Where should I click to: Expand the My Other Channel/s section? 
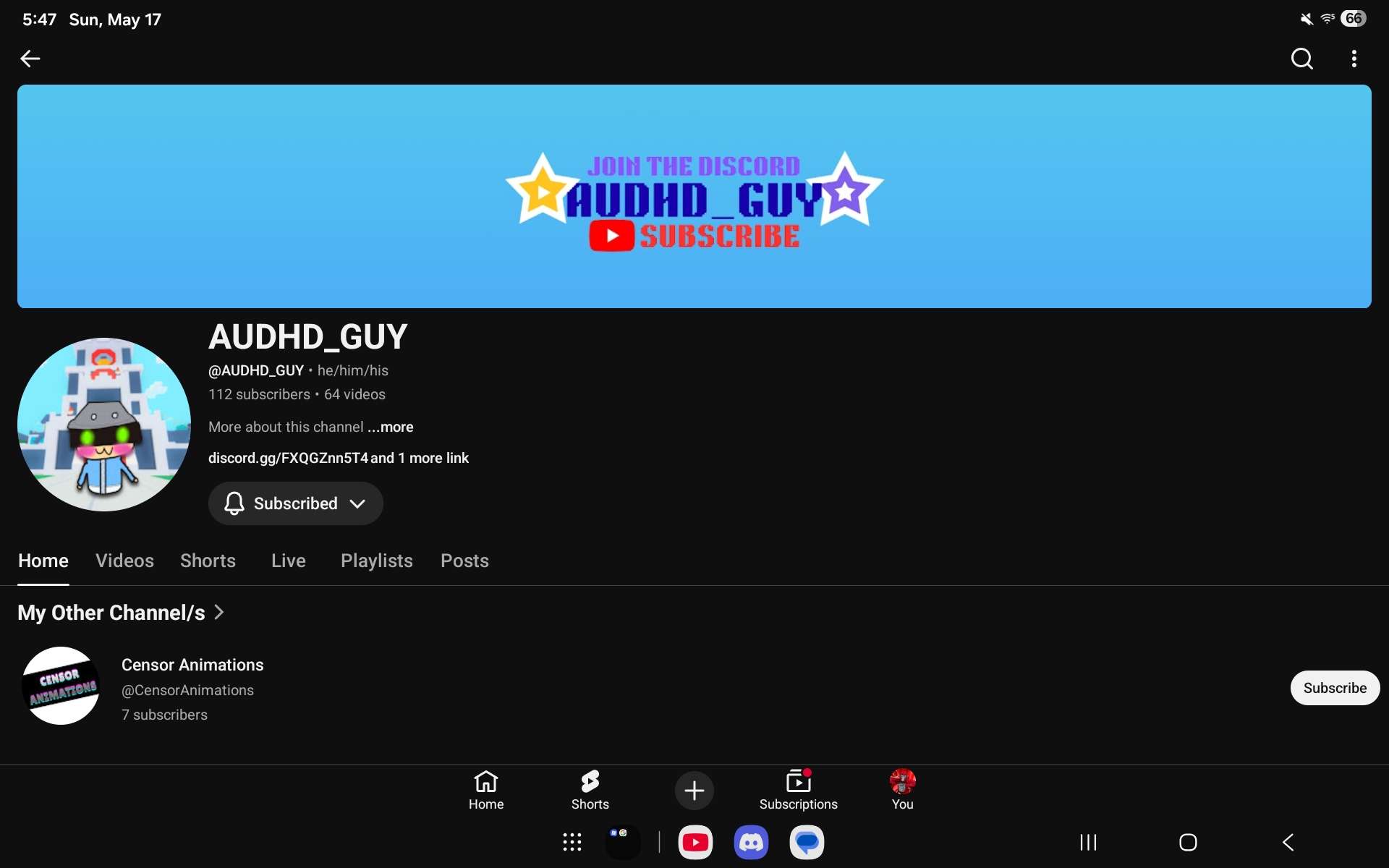[122, 613]
